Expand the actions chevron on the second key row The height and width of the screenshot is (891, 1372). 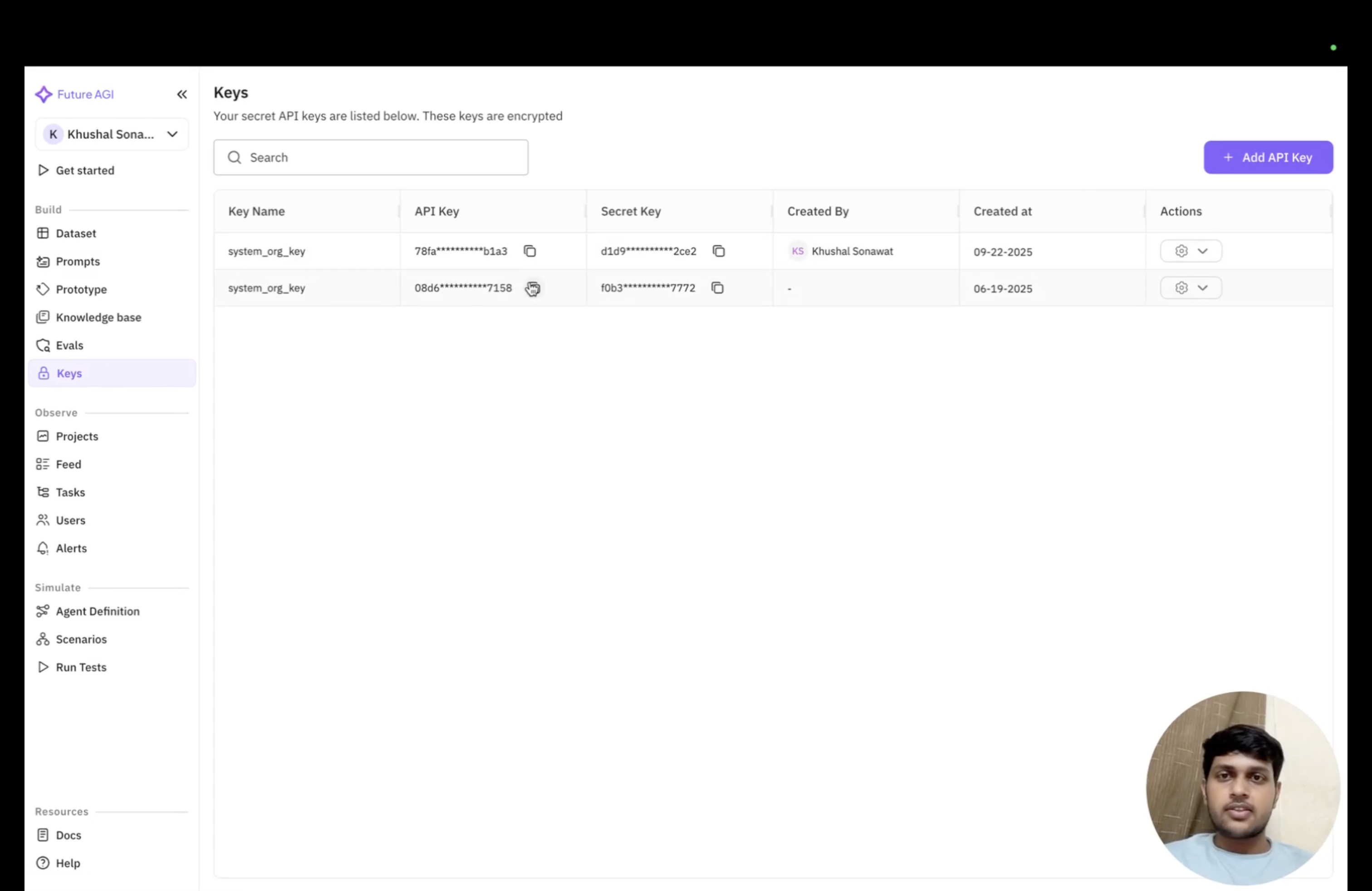point(1203,288)
